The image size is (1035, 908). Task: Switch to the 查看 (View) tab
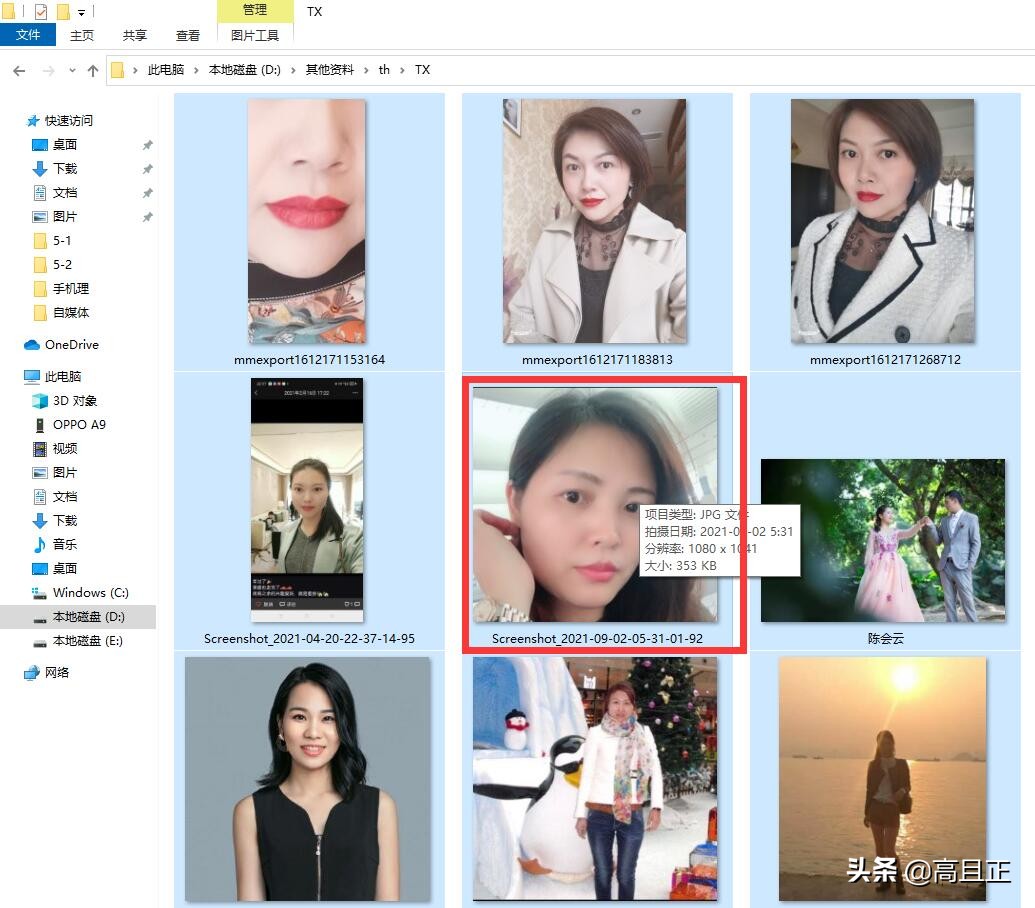pos(187,34)
